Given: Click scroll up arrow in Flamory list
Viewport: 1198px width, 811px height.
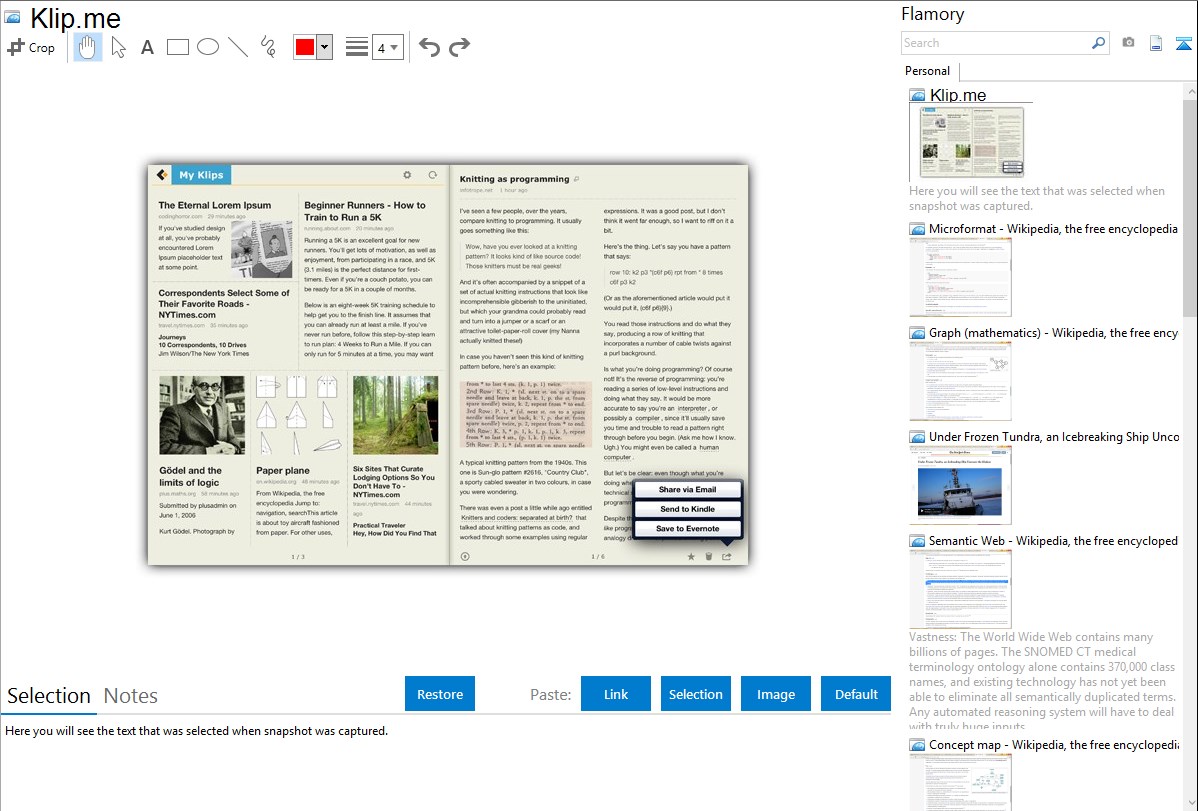Looking at the screenshot, I should point(1190,92).
